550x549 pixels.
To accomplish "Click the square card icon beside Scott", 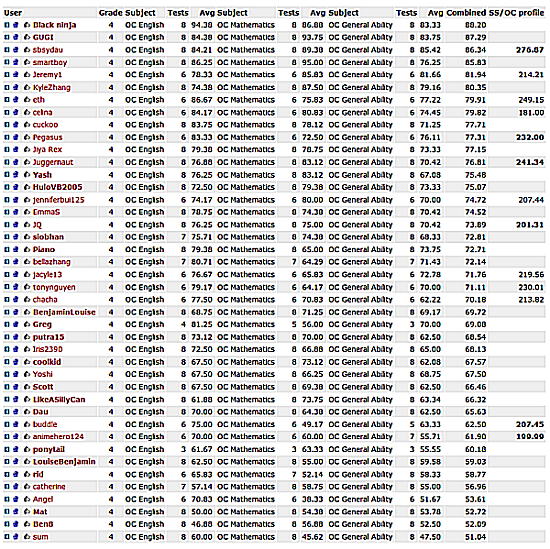I will 7,387.
